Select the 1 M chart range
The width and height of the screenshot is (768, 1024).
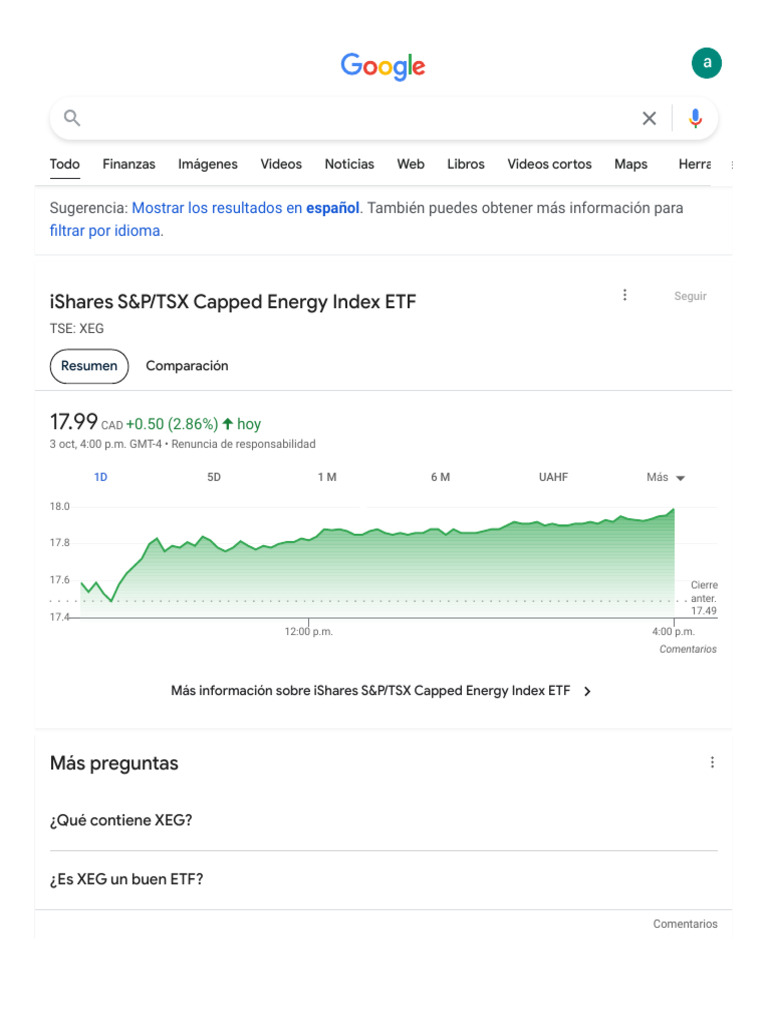coord(327,477)
